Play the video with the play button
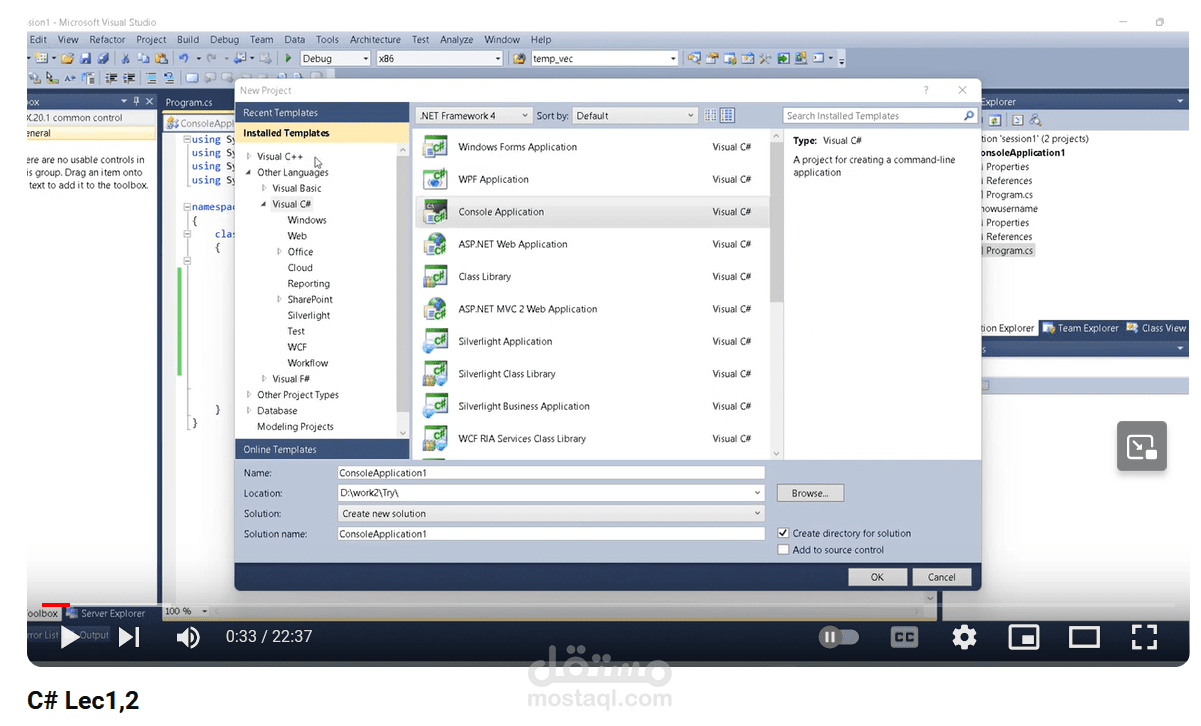 [x=69, y=637]
